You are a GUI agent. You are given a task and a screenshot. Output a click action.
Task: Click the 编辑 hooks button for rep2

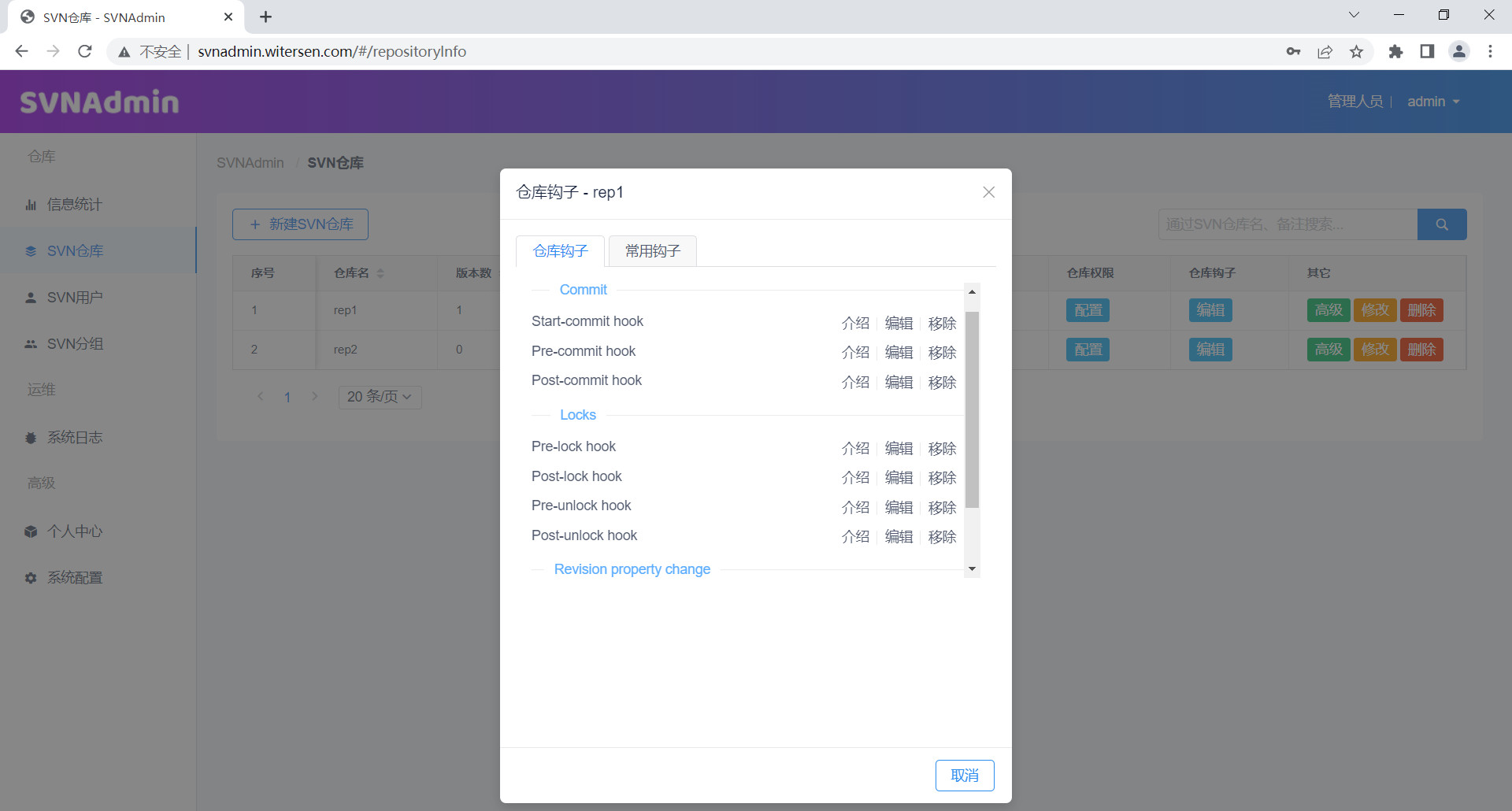pos(1210,350)
